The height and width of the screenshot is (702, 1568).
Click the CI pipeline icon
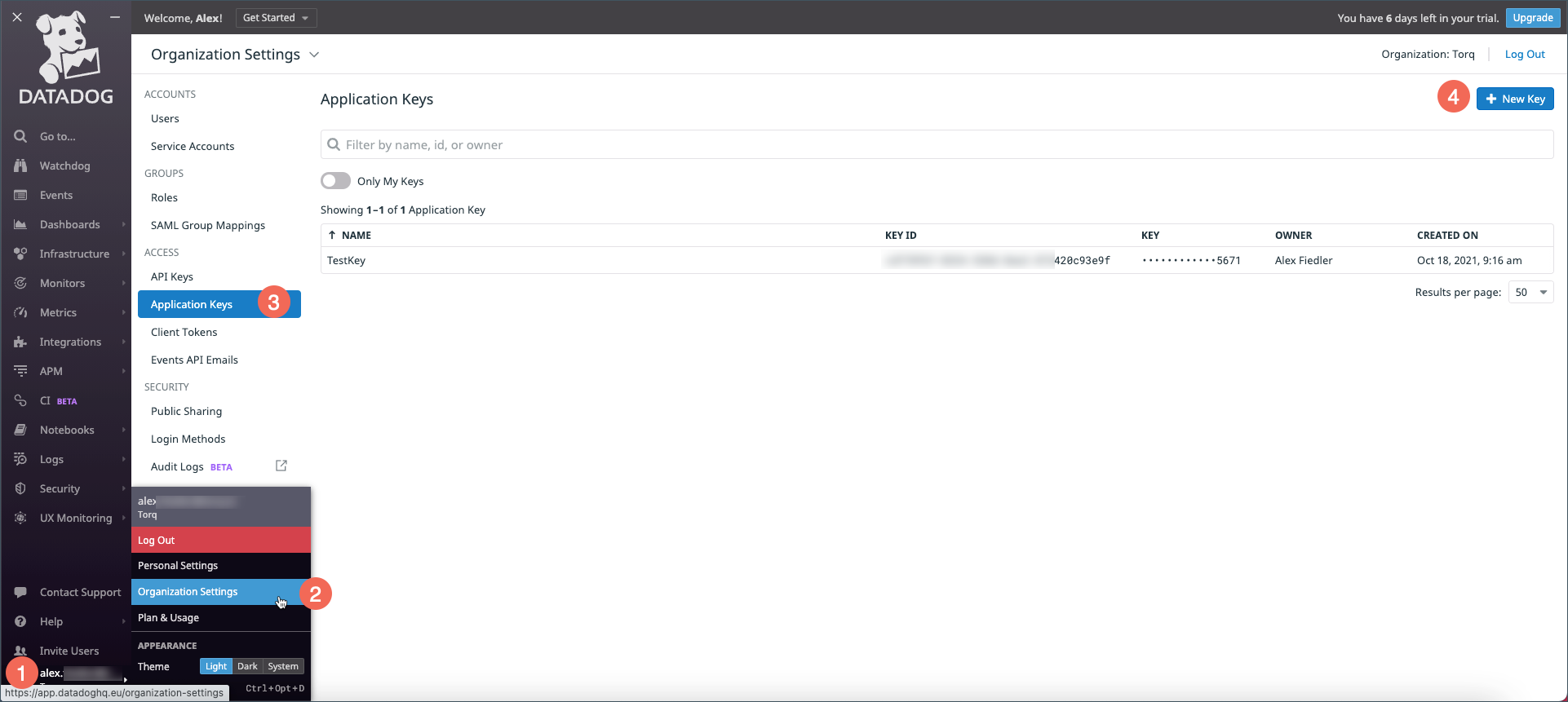point(20,400)
